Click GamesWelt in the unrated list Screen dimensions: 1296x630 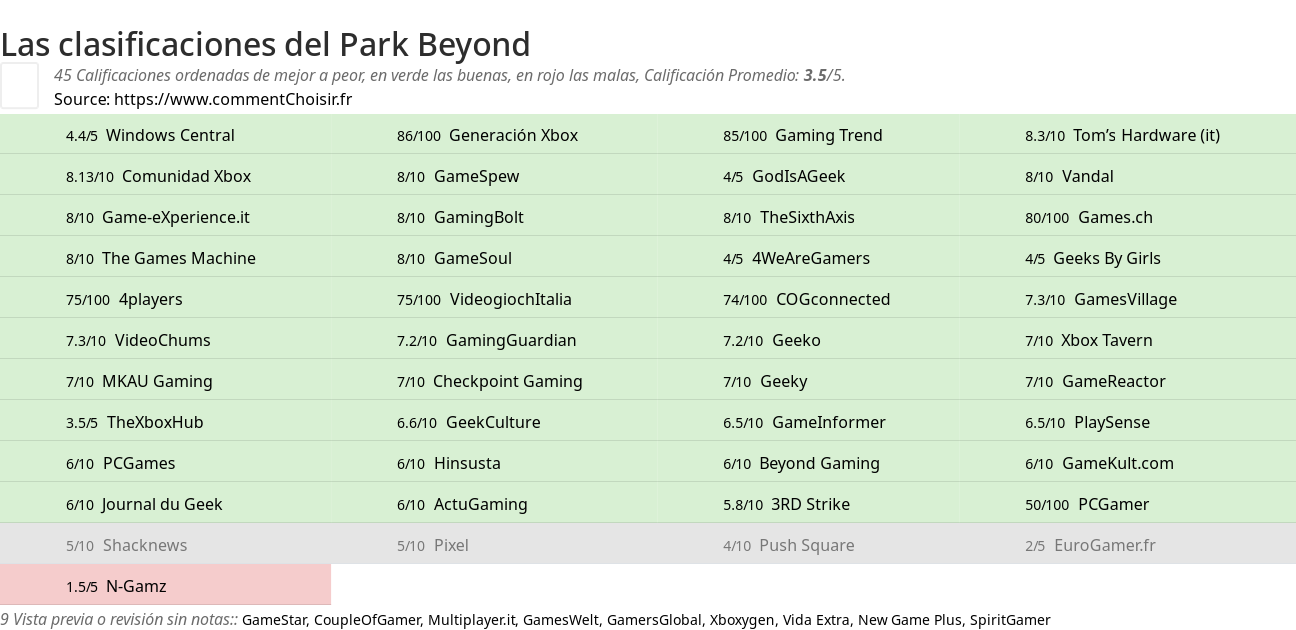560,620
